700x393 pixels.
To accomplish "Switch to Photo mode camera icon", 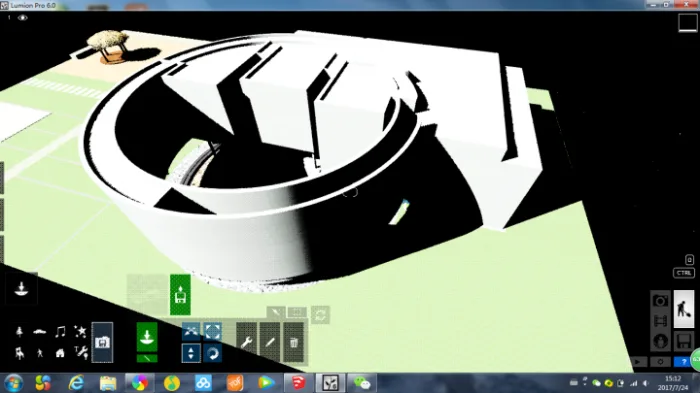I will pyautogui.click(x=660, y=301).
